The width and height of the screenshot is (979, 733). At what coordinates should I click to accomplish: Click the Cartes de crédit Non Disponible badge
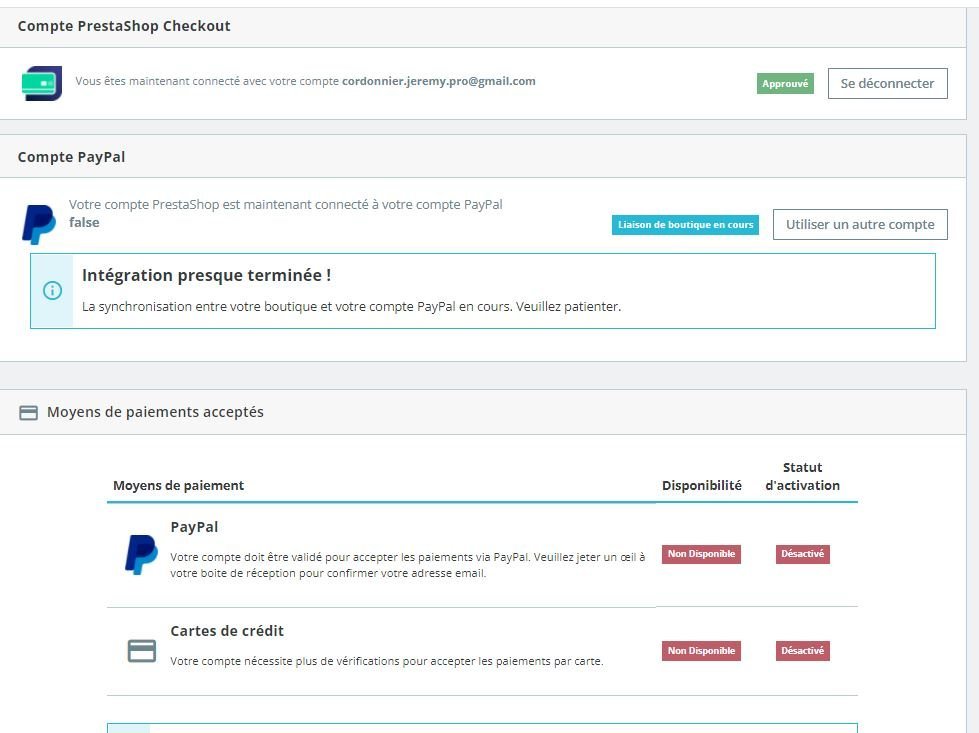click(x=701, y=651)
